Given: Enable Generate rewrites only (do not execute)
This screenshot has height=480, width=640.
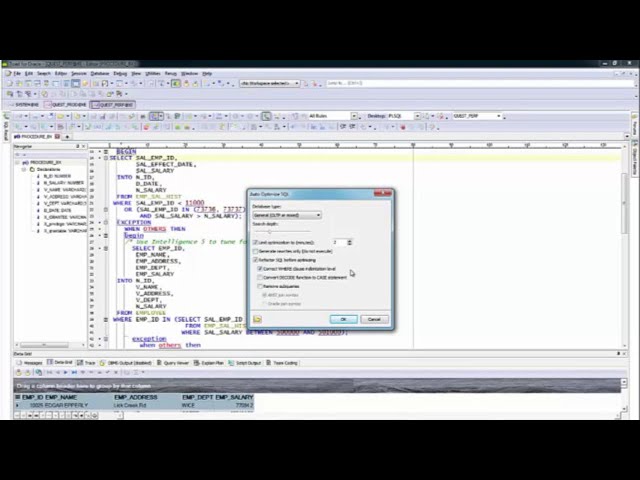Looking at the screenshot, I should coord(256,251).
